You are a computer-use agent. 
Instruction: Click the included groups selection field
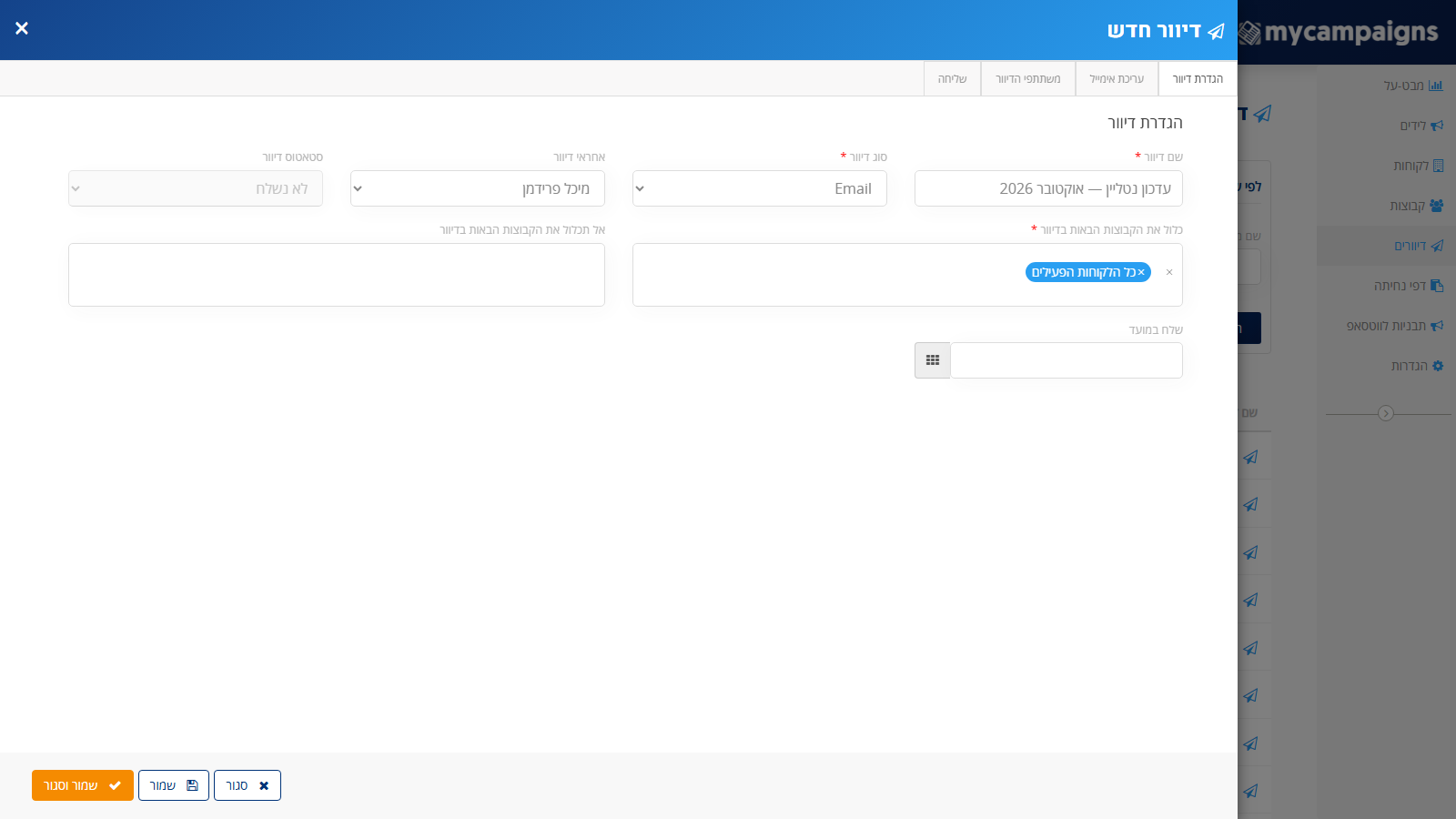coord(907,275)
